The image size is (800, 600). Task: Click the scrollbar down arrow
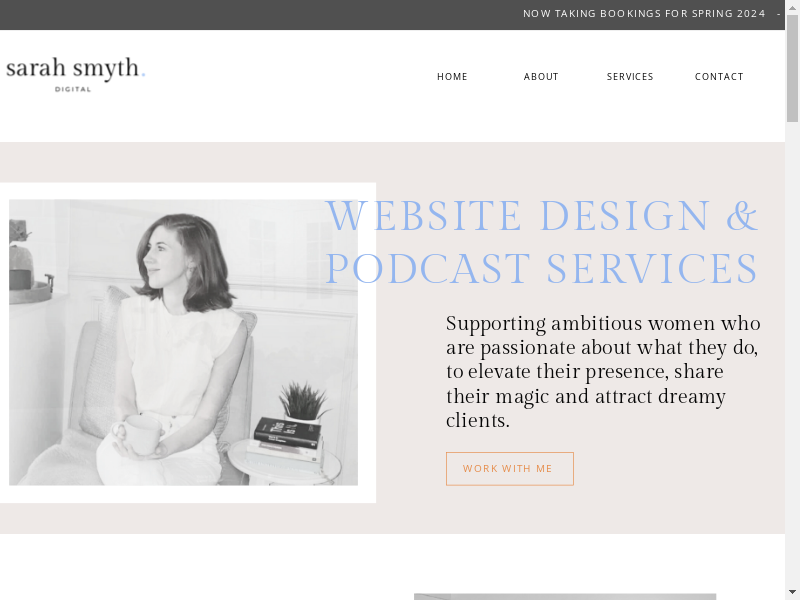click(792, 592)
